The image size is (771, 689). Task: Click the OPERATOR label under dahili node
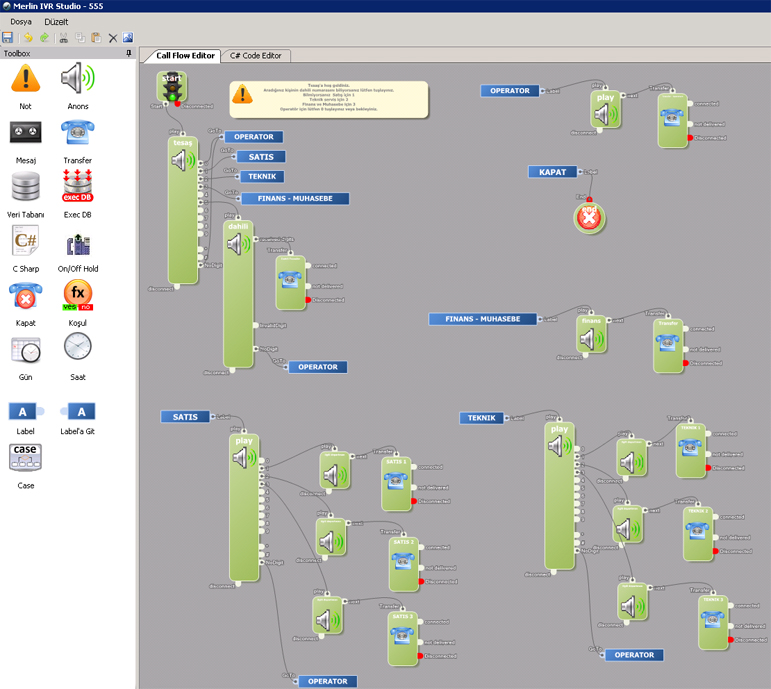tap(318, 367)
